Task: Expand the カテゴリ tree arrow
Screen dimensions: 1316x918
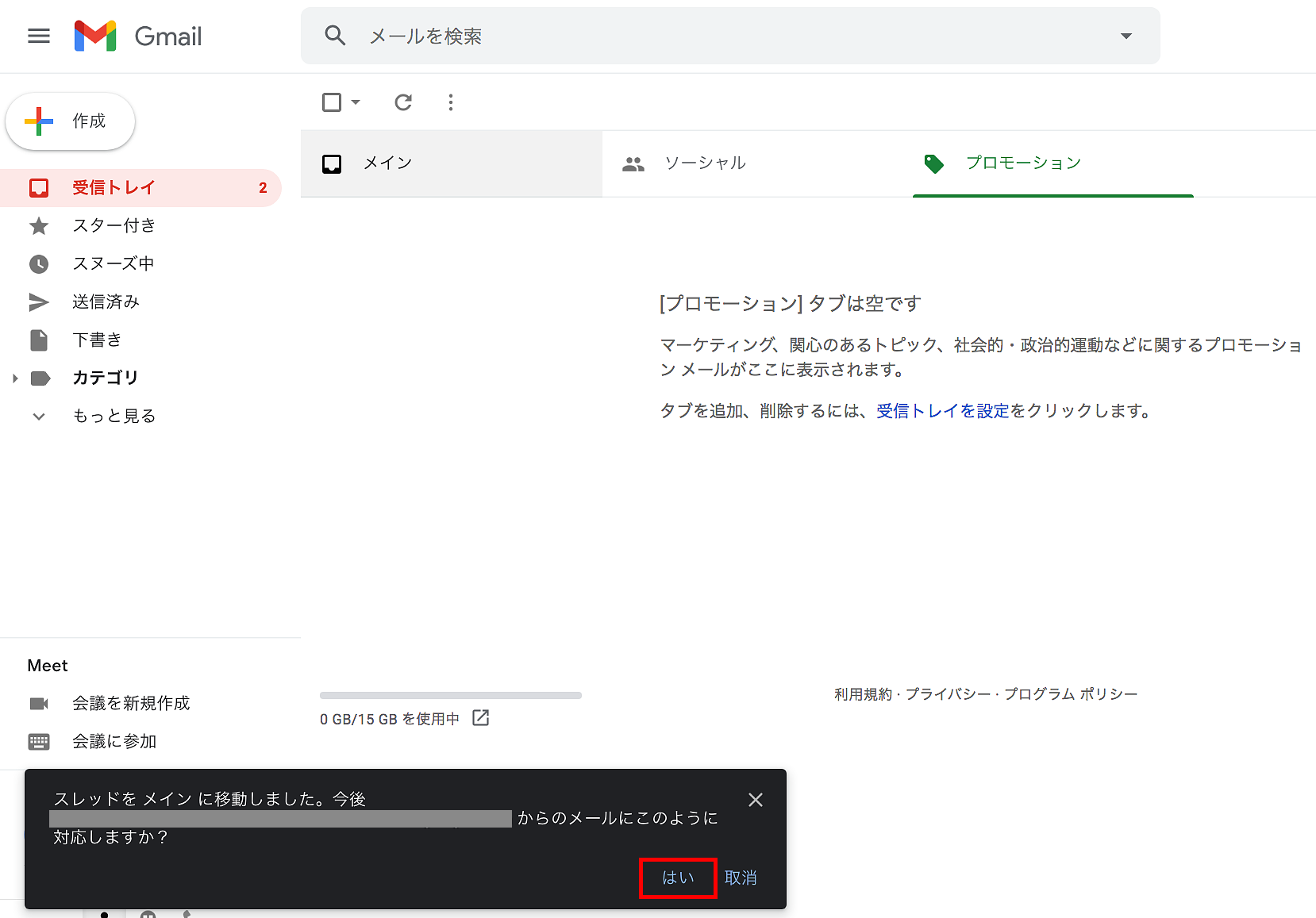Action: (x=15, y=378)
